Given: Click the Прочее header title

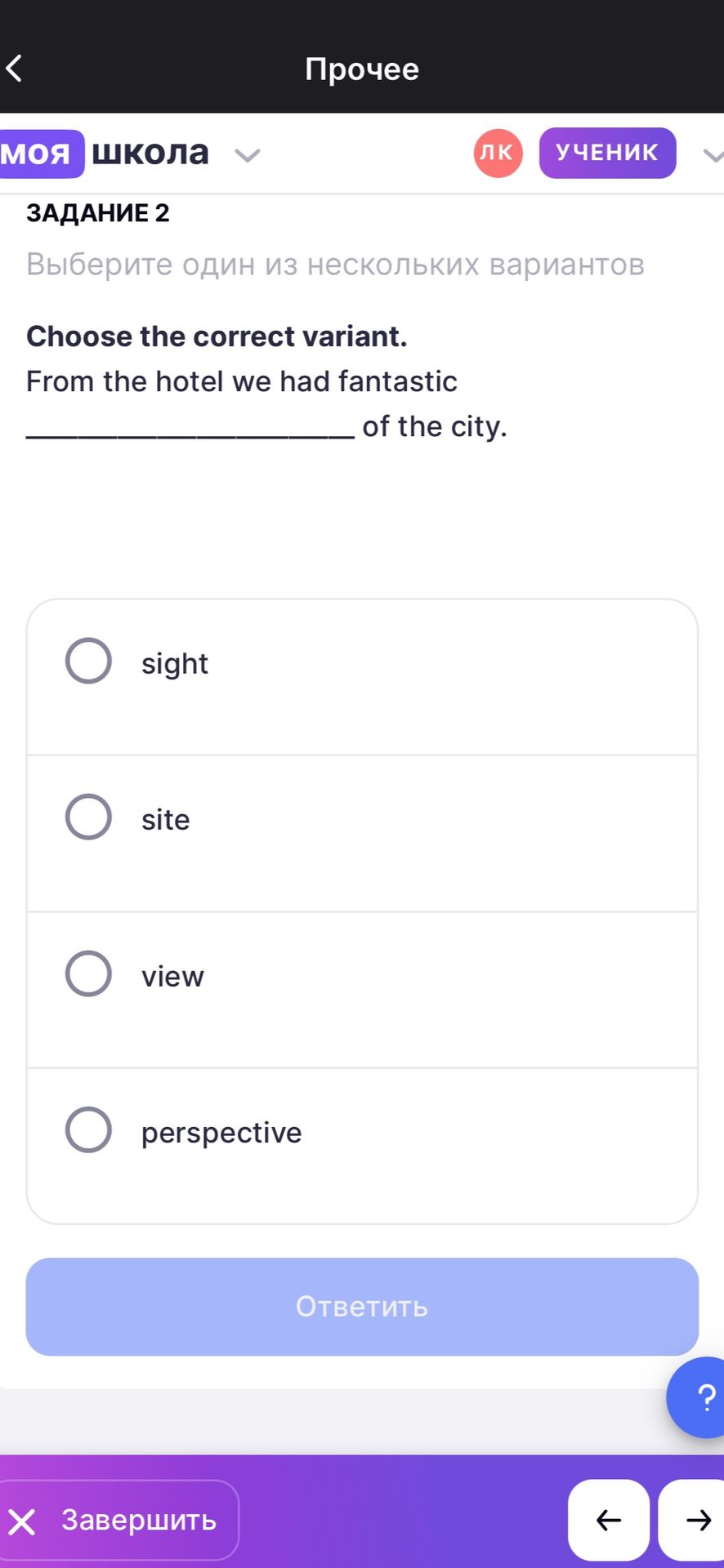Looking at the screenshot, I should [362, 69].
